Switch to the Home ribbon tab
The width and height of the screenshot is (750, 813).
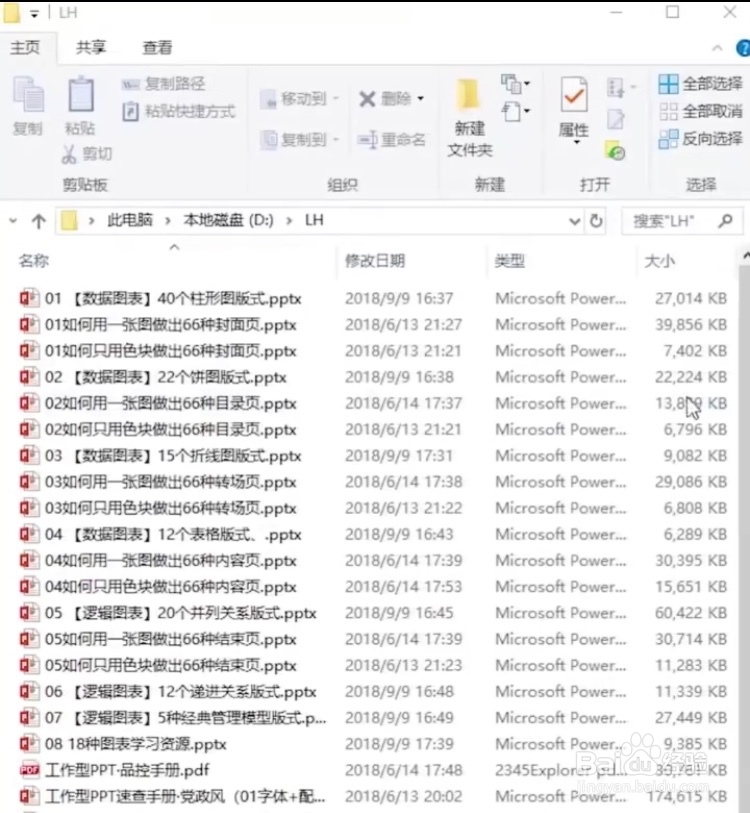pyautogui.click(x=25, y=48)
